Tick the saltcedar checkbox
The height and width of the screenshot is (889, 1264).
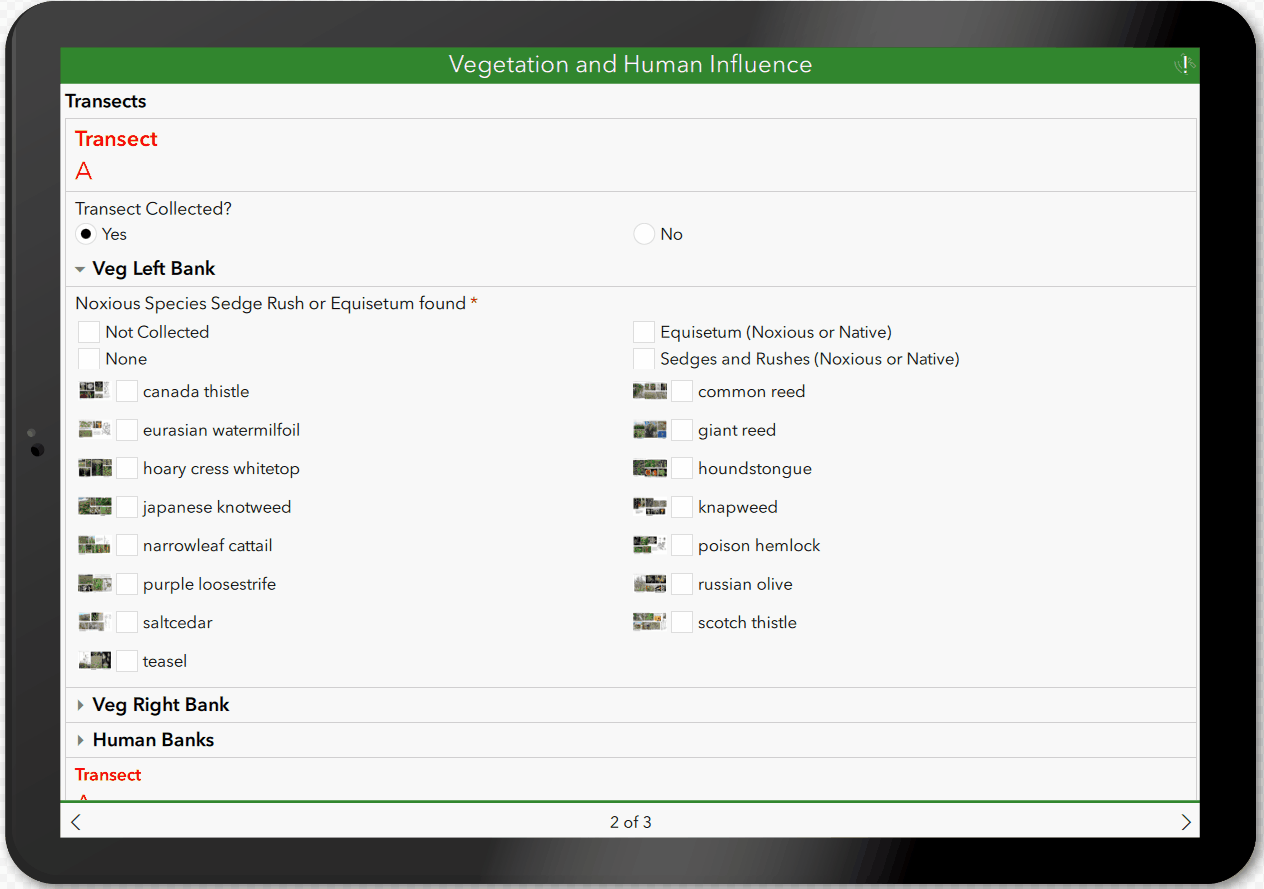point(127,622)
